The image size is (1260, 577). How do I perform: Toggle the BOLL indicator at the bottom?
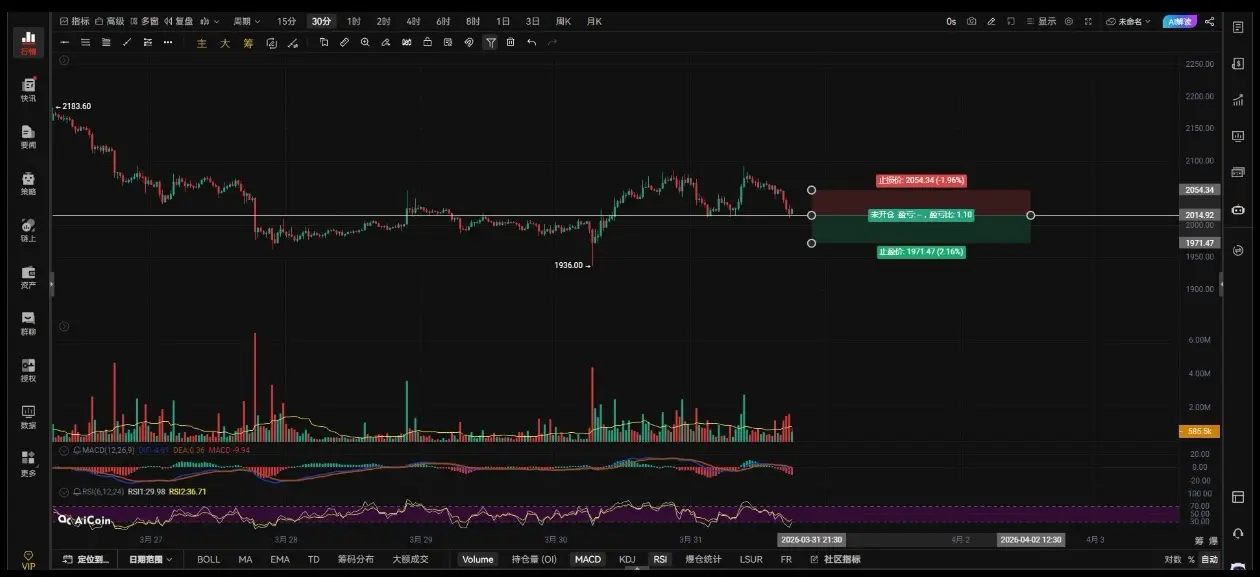pos(208,559)
